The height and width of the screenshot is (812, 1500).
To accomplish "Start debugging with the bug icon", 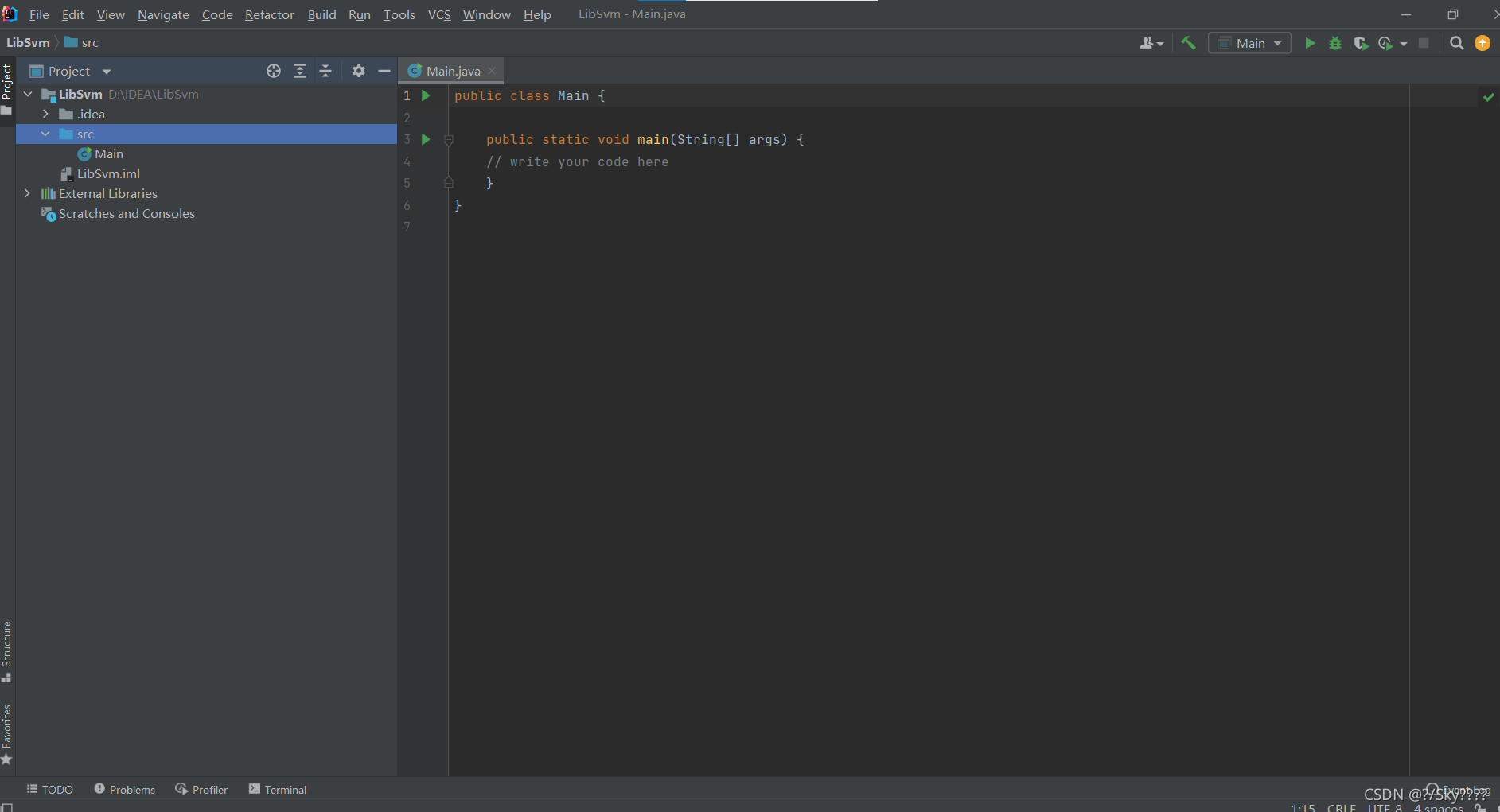I will [1335, 43].
